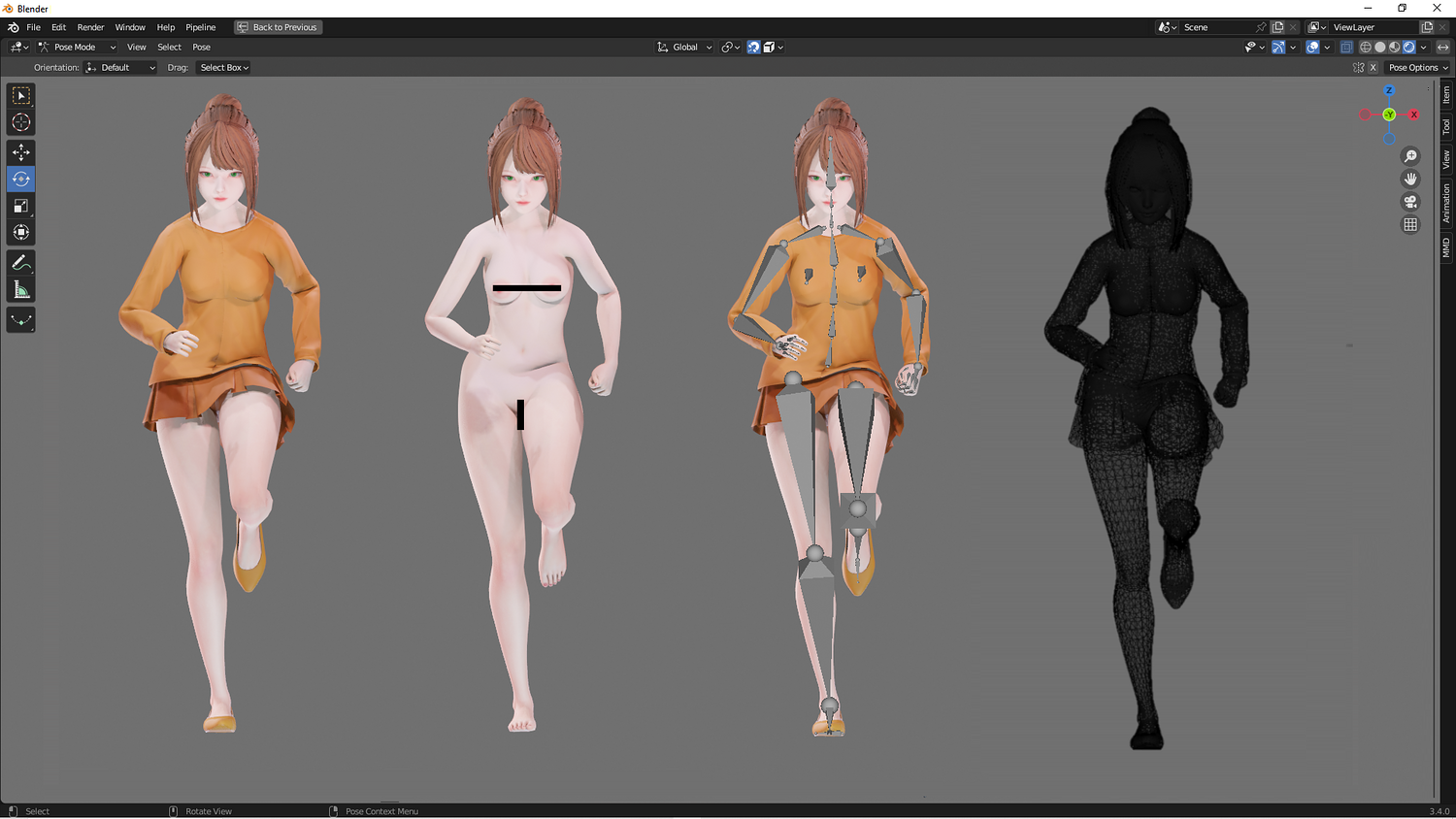Screen dimensions: 1456x819
Task: Activate the Transform tool
Action: (x=20, y=232)
